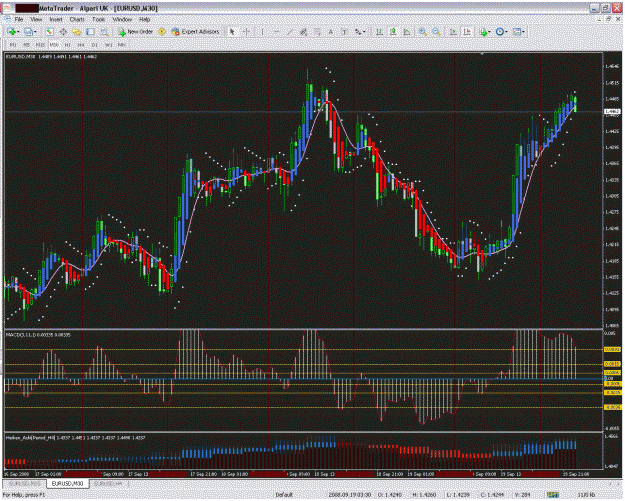Image resolution: width=625 pixels, height=501 pixels.
Task: Select the Text tool labelled A
Action: (x=331, y=32)
